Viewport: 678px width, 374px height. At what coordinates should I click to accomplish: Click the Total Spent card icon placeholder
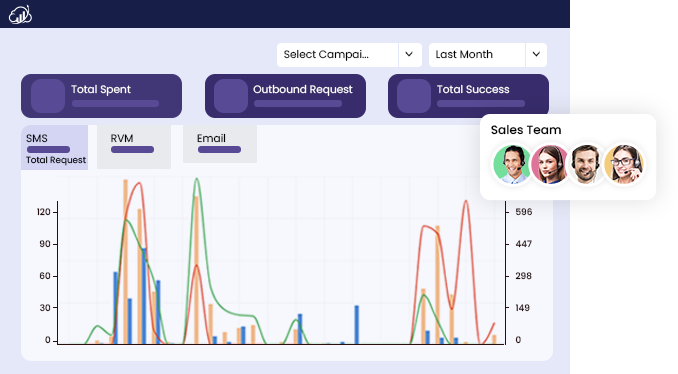pos(48,96)
